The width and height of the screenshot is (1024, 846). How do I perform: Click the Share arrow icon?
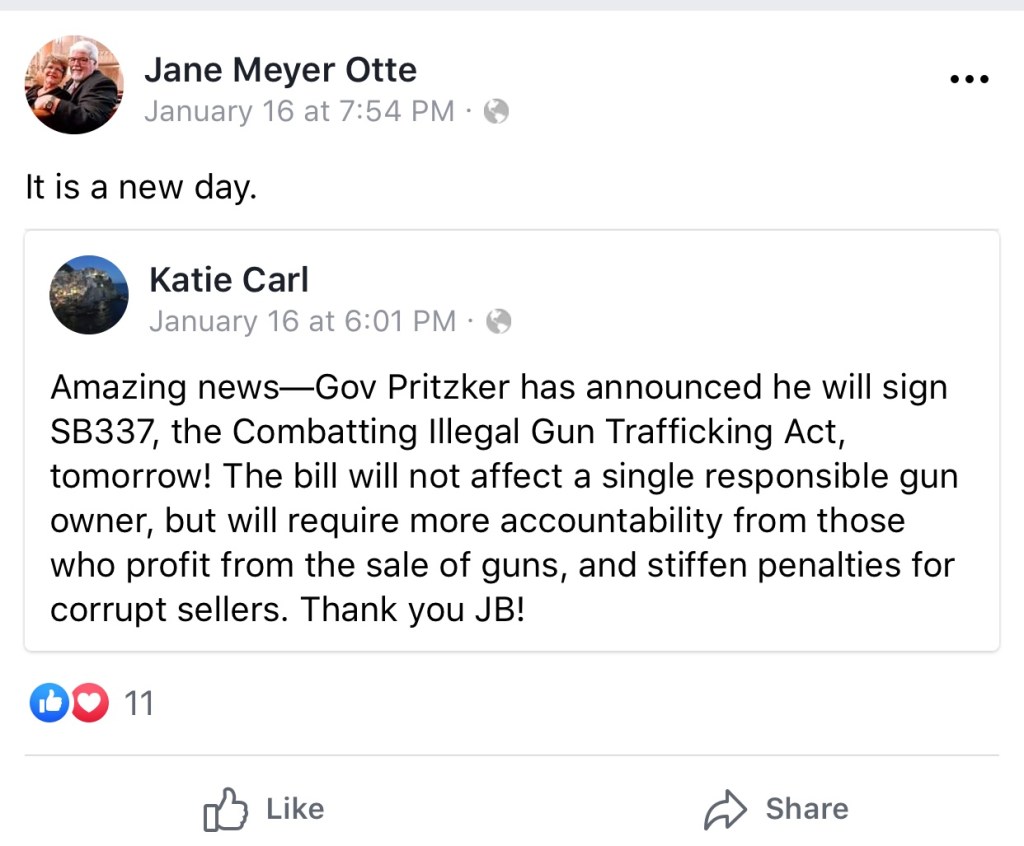(x=726, y=809)
